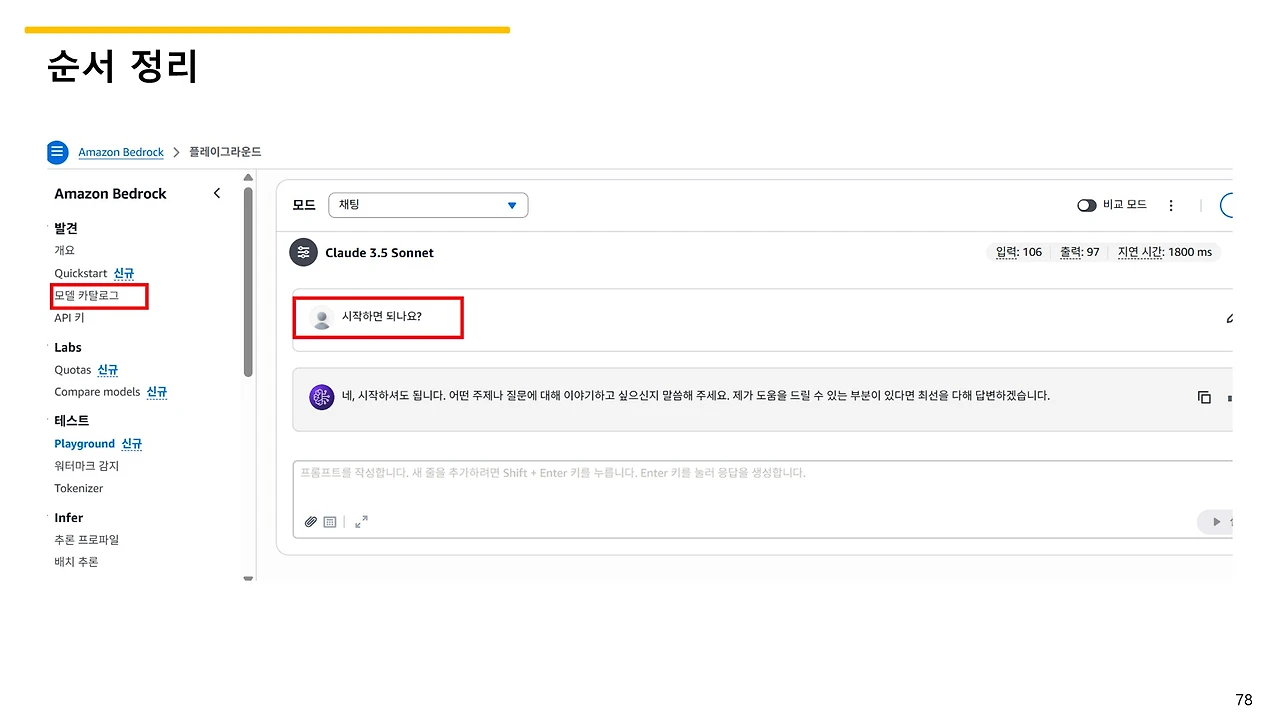The image size is (1280, 720).
Task: Open 워터마크 감지 in the sidebar
Action: click(x=87, y=466)
